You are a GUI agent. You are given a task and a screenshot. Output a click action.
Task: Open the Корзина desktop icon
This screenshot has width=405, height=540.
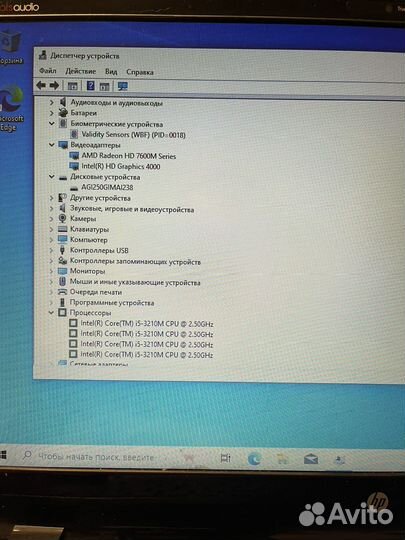pyautogui.click(x=10, y=46)
